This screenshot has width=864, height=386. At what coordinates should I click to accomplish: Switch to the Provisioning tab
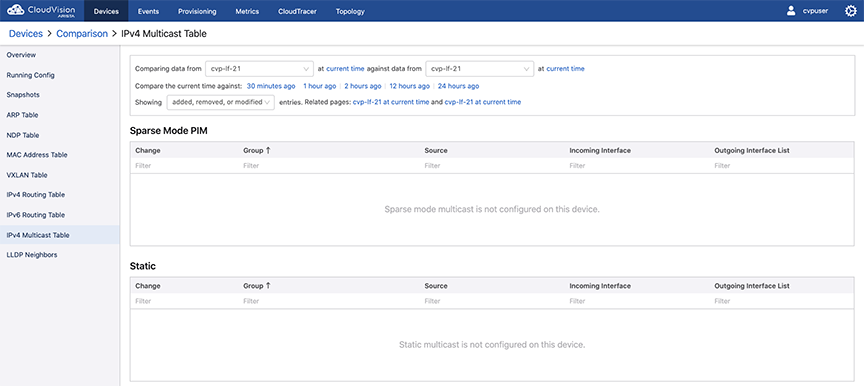point(197,11)
